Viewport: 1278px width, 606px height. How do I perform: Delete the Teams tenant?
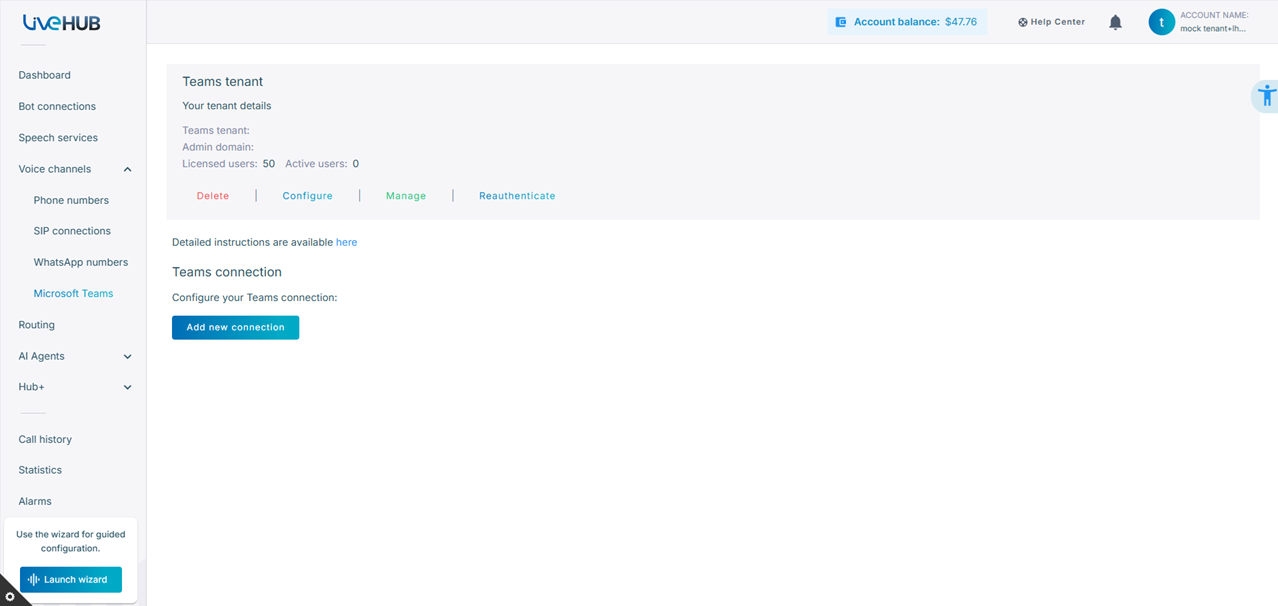(213, 196)
